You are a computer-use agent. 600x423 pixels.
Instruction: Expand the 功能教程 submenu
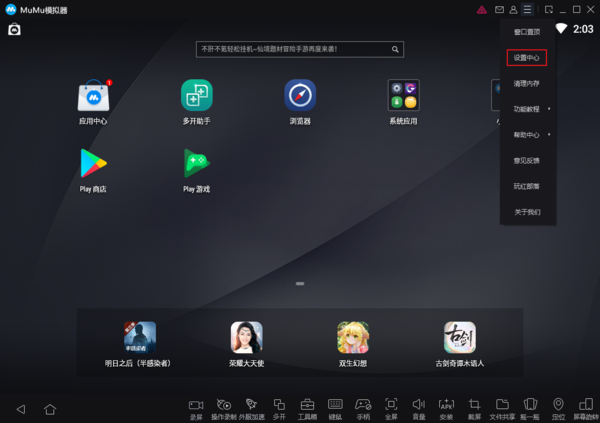click(x=527, y=109)
